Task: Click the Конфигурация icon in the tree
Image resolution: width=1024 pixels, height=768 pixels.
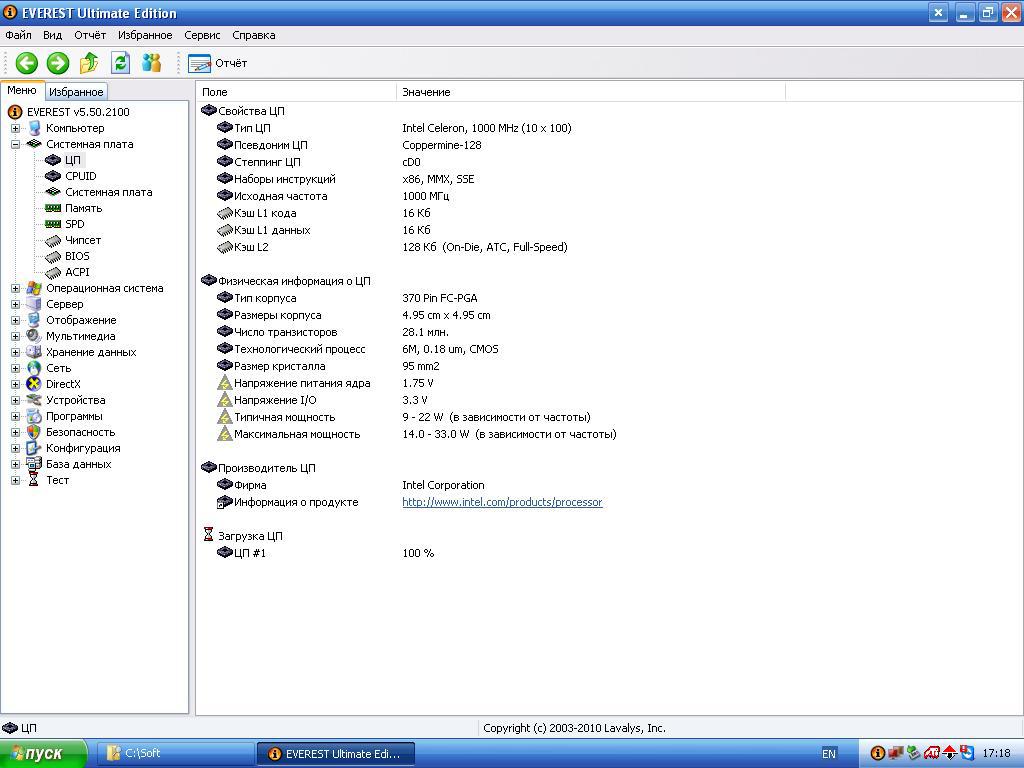Action: tap(34, 448)
